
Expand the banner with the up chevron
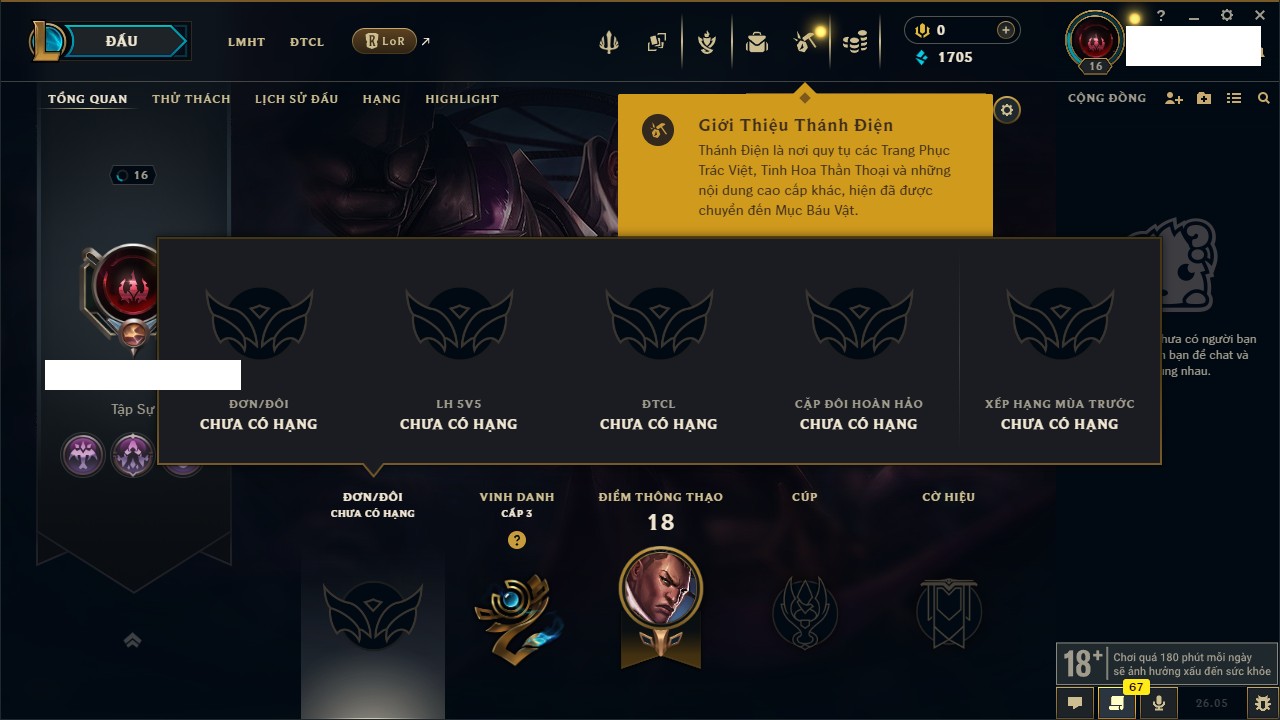(x=132, y=641)
